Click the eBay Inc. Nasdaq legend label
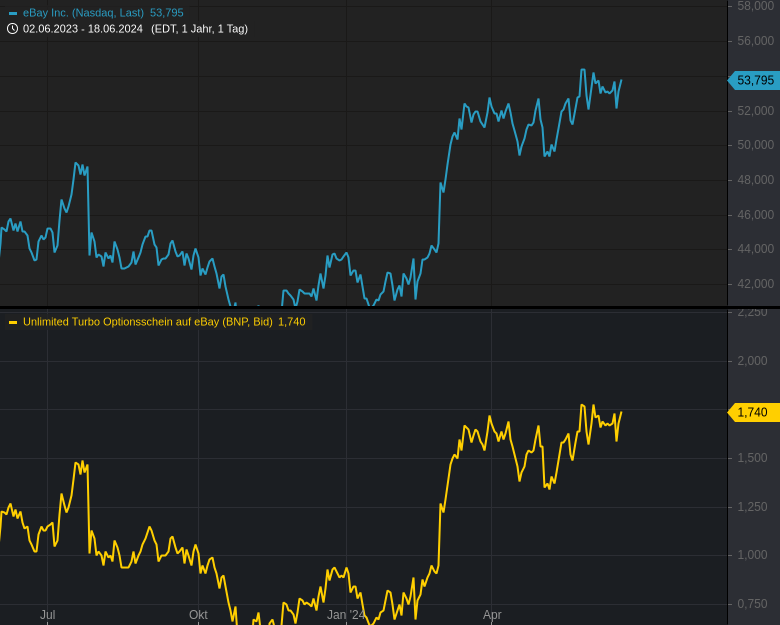Image resolution: width=780 pixels, height=625 pixels. click(83, 13)
